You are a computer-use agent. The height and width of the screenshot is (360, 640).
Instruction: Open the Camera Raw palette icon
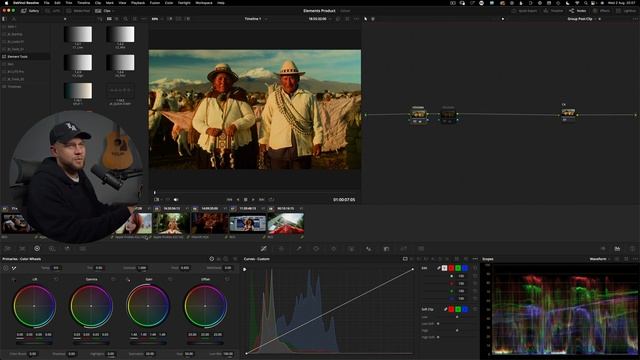pyautogui.click(x=7, y=248)
